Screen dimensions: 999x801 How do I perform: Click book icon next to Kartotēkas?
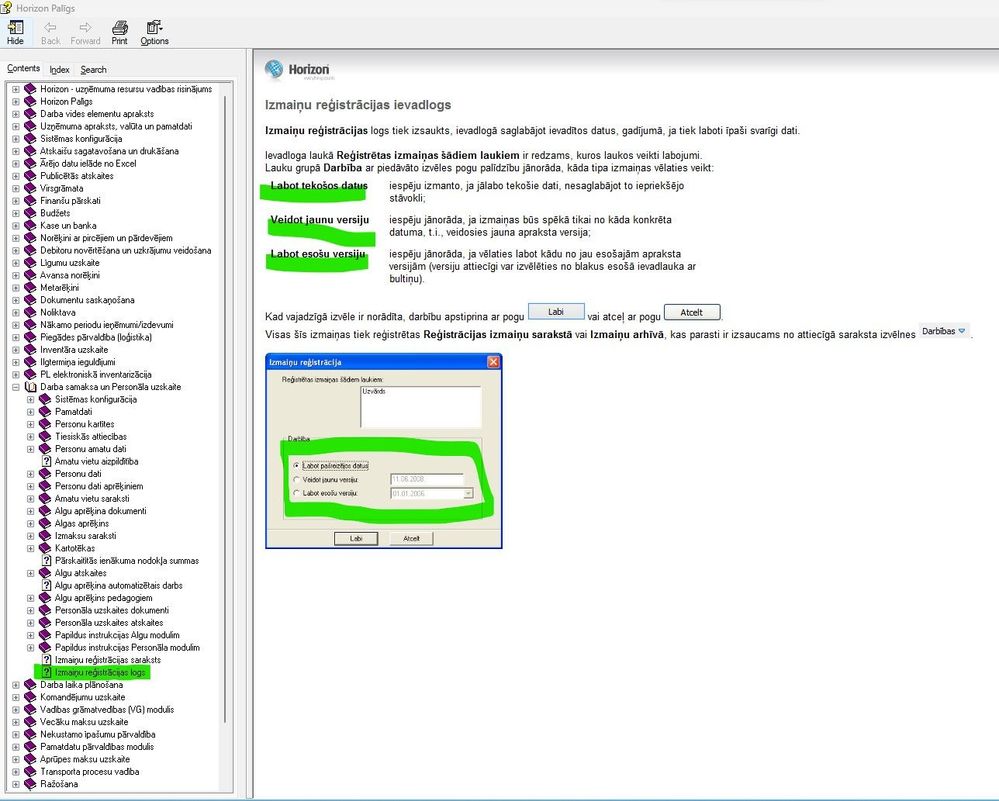[45, 548]
